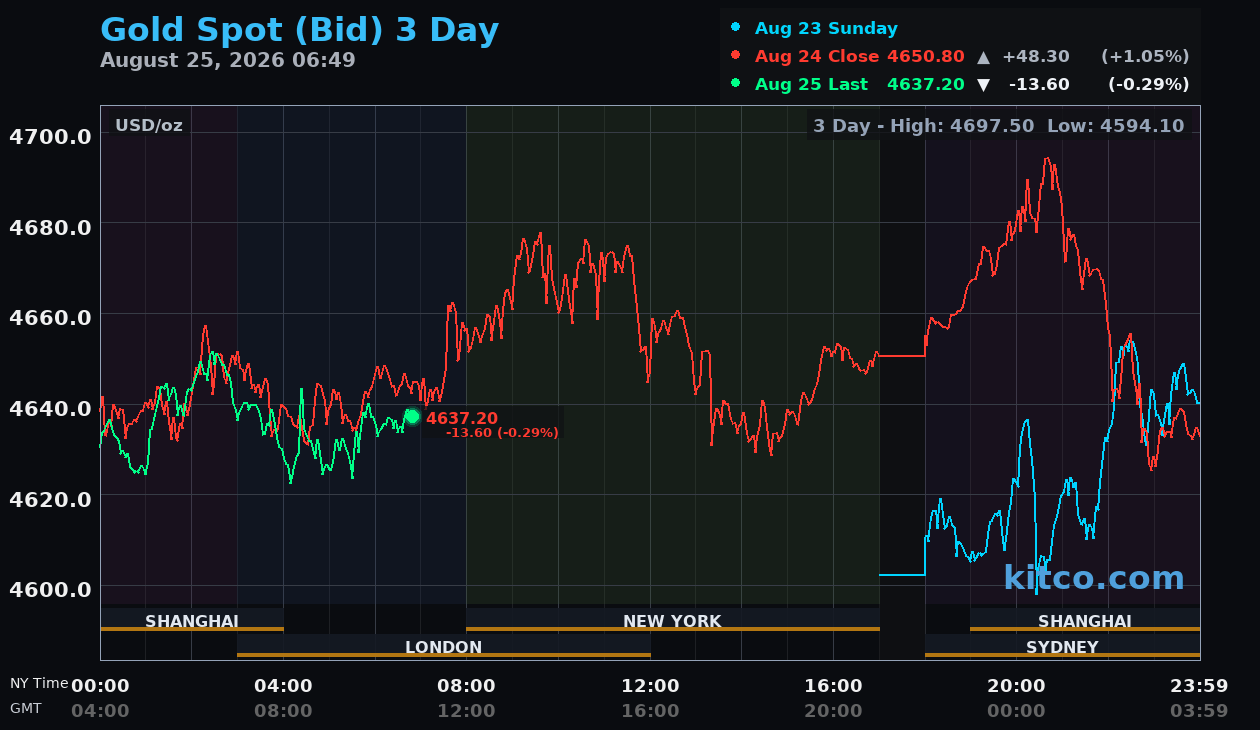Click the 08:00 NY time tick label

(466, 686)
